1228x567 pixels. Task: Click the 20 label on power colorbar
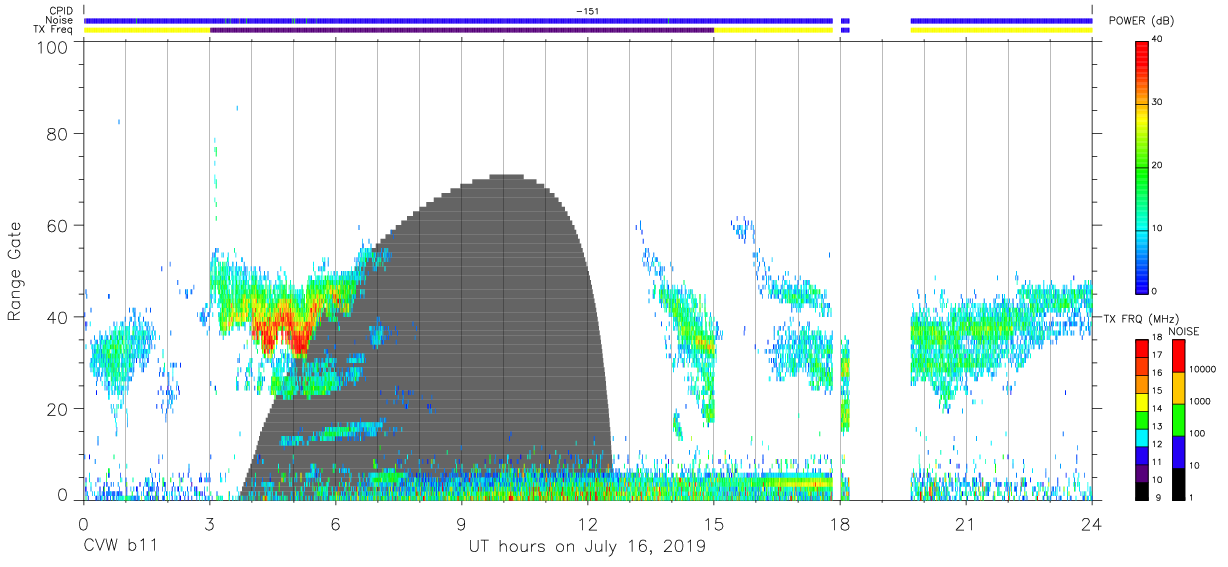point(1157,166)
